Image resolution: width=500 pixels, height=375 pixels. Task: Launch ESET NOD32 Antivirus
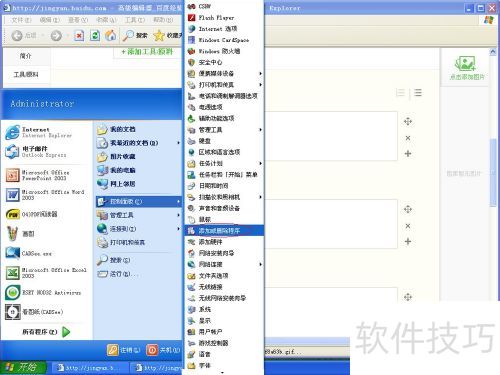(47, 293)
